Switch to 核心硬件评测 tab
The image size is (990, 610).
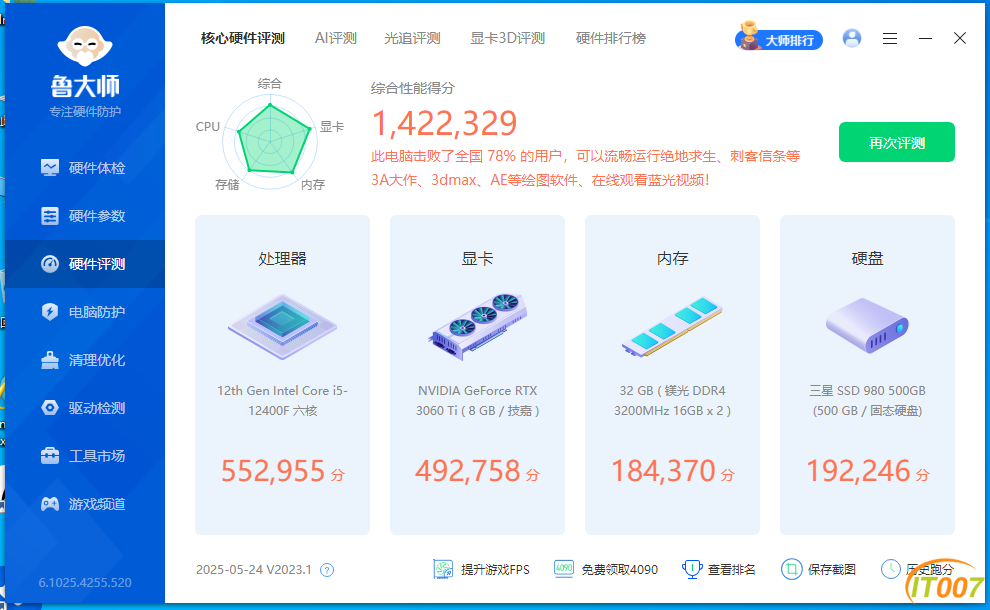click(x=243, y=39)
